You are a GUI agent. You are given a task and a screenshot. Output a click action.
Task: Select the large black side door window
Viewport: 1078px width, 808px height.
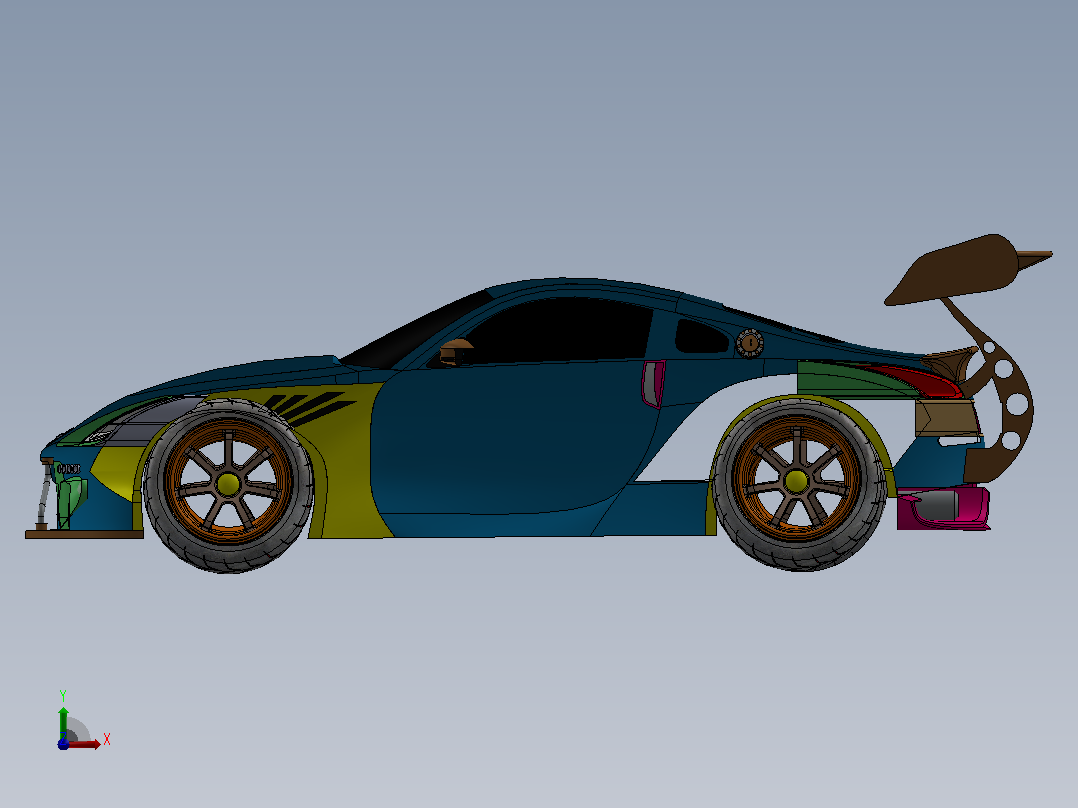coord(558,331)
